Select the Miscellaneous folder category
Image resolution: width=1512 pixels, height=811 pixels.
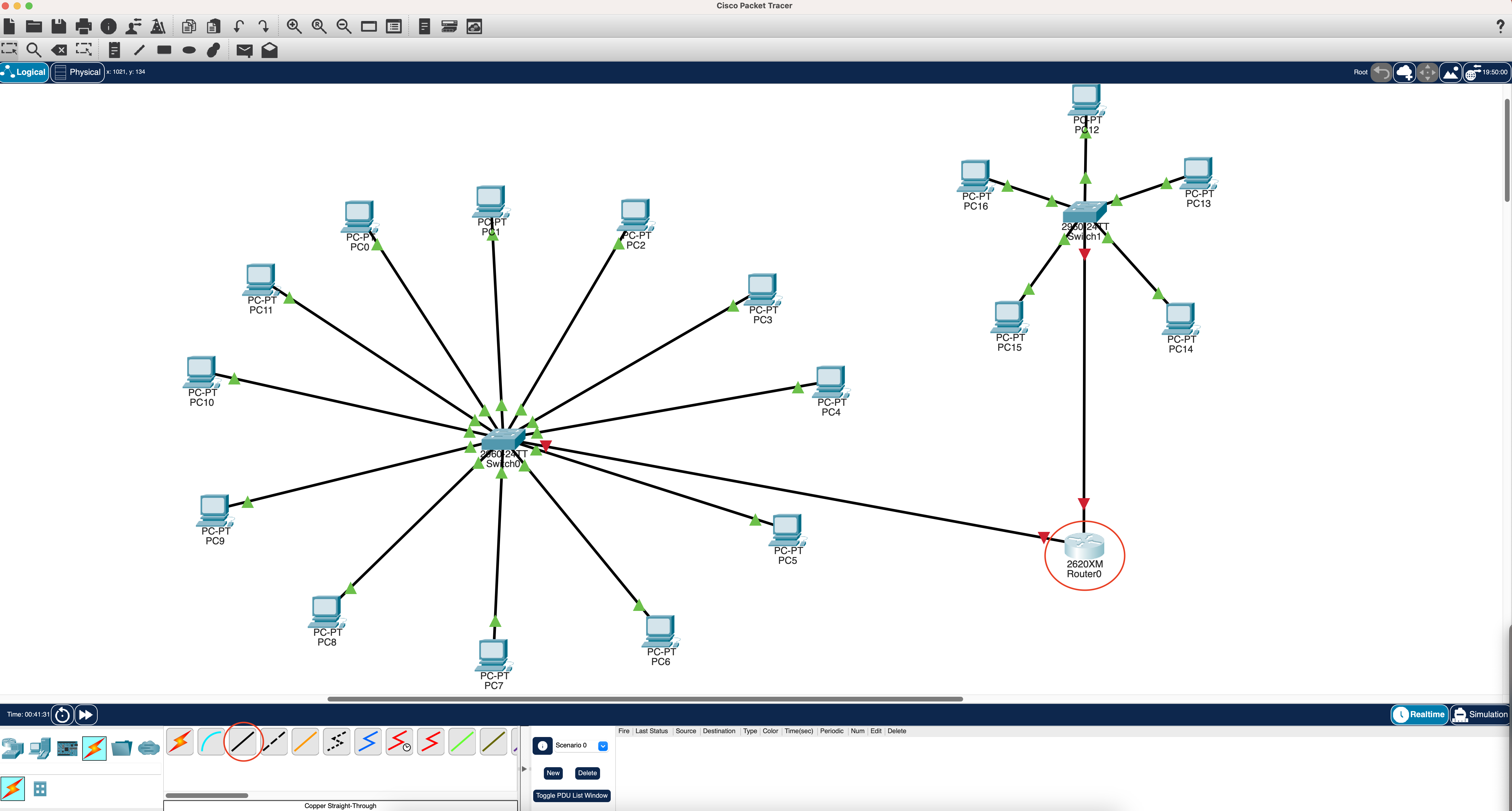click(122, 748)
